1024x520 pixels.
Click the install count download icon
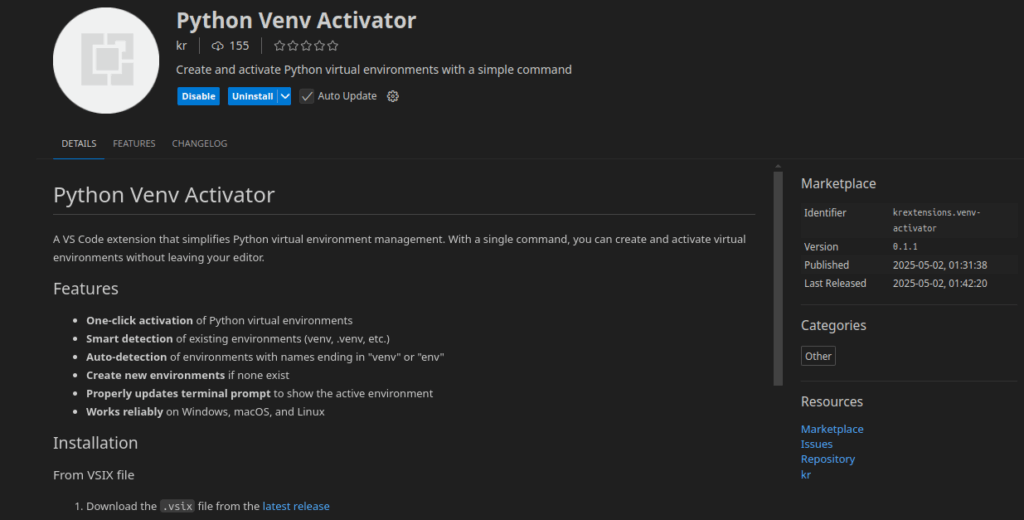[x=218, y=46]
